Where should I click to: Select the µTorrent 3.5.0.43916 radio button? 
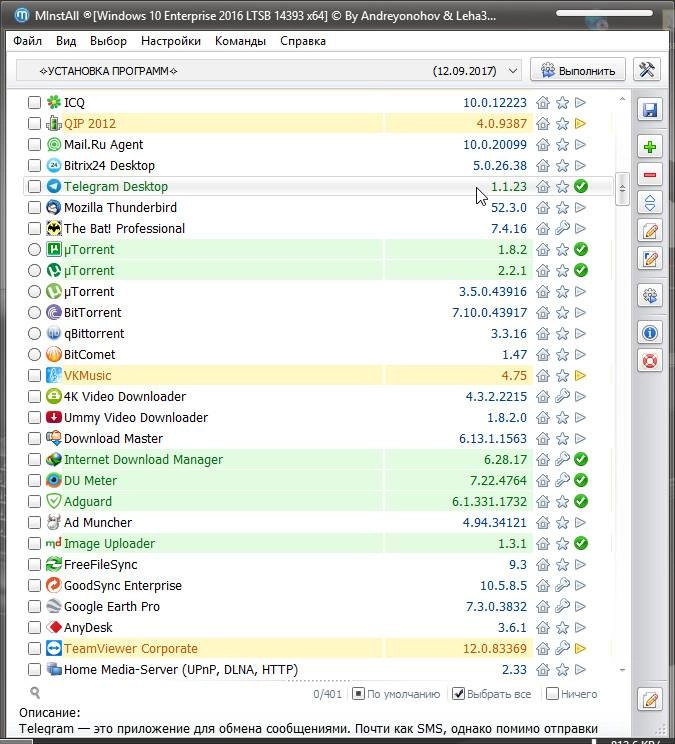point(34,291)
